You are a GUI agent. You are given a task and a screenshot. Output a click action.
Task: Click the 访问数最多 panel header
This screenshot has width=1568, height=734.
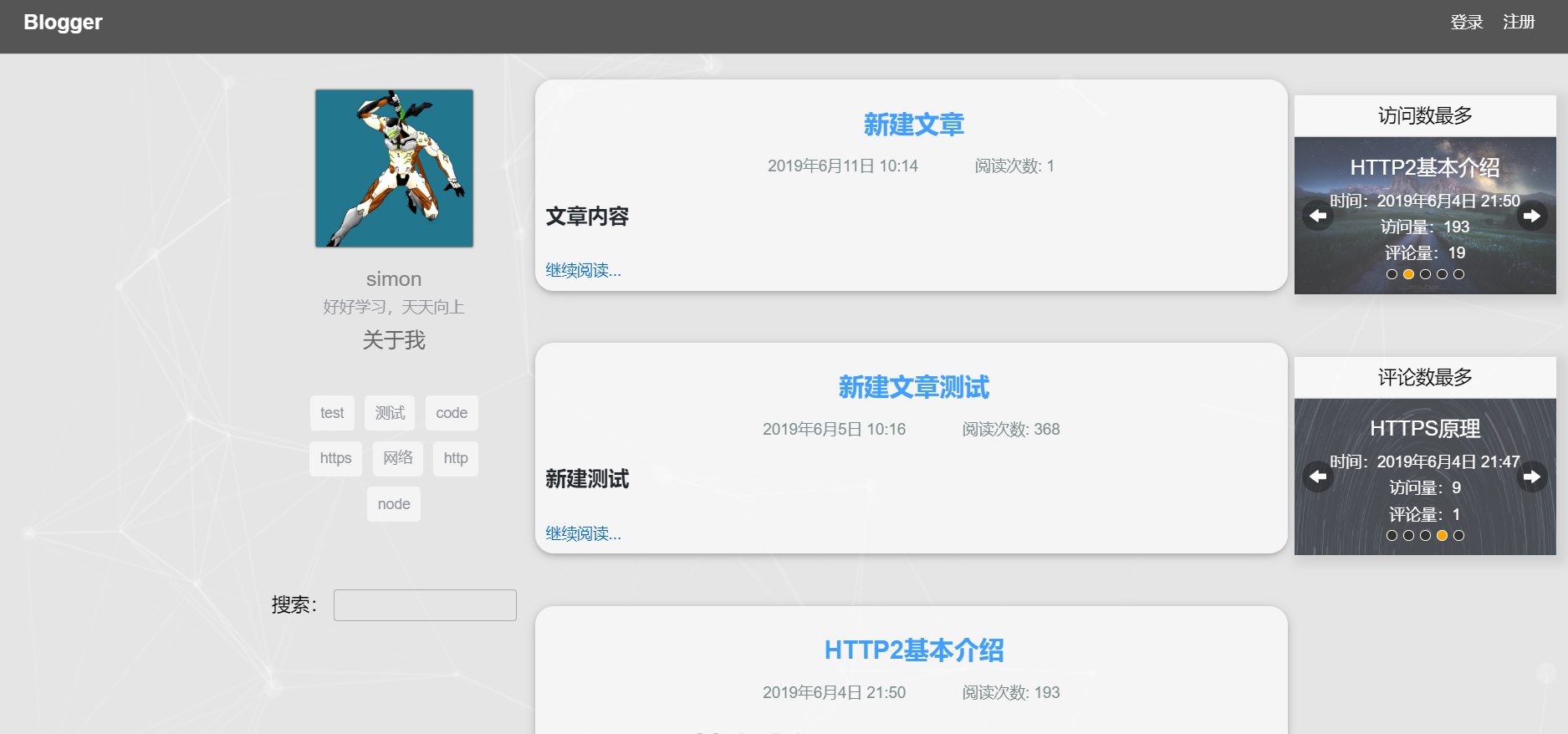click(x=1425, y=115)
